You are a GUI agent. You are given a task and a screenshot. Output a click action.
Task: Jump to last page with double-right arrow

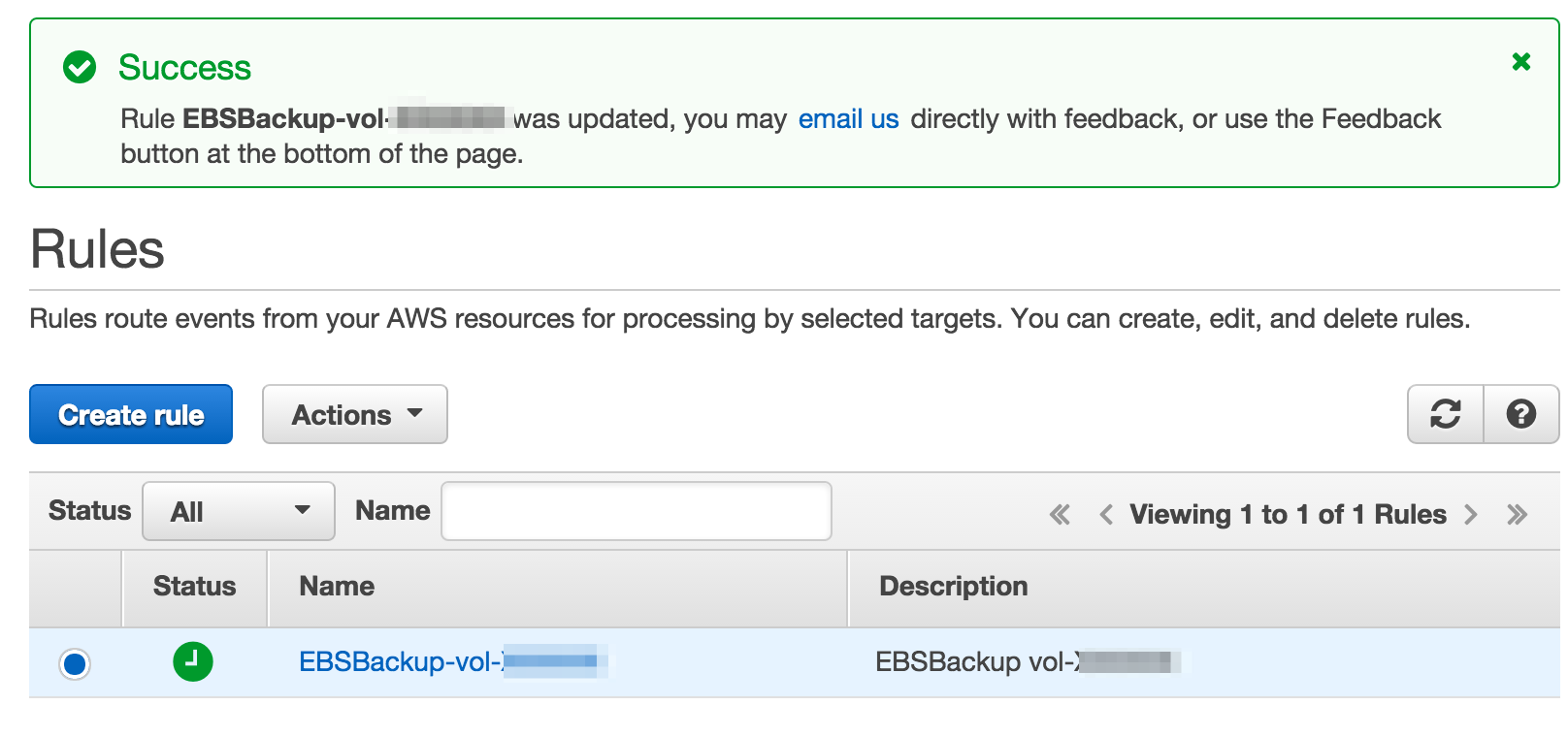pyautogui.click(x=1517, y=514)
